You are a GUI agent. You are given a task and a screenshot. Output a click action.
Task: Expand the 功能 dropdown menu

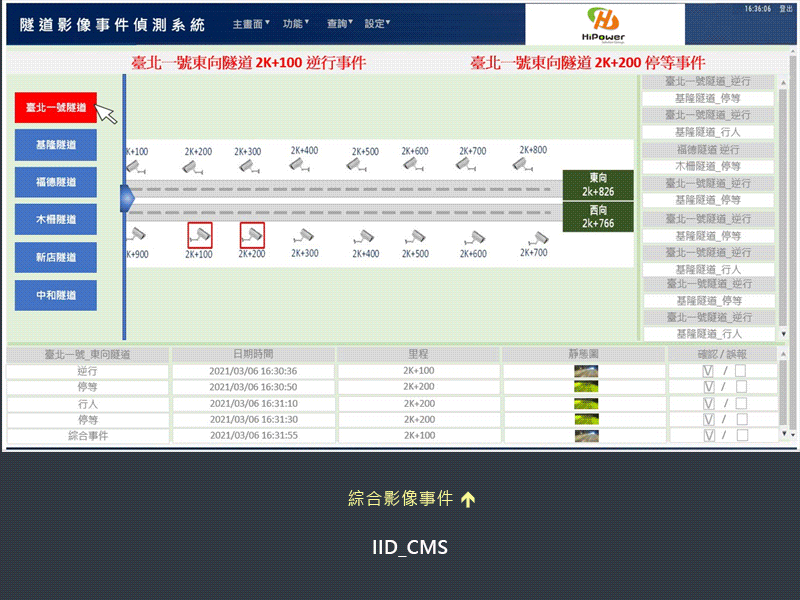[x=295, y=23]
